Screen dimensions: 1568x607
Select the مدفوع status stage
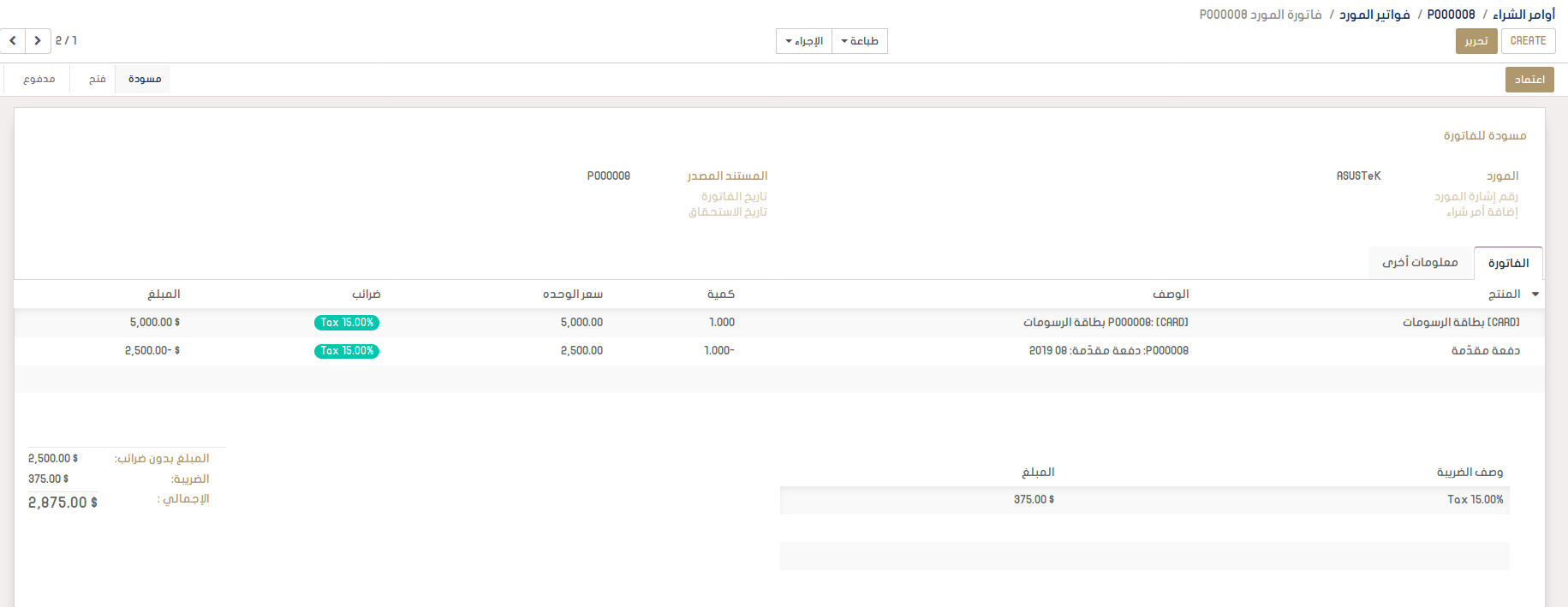pos(39,80)
